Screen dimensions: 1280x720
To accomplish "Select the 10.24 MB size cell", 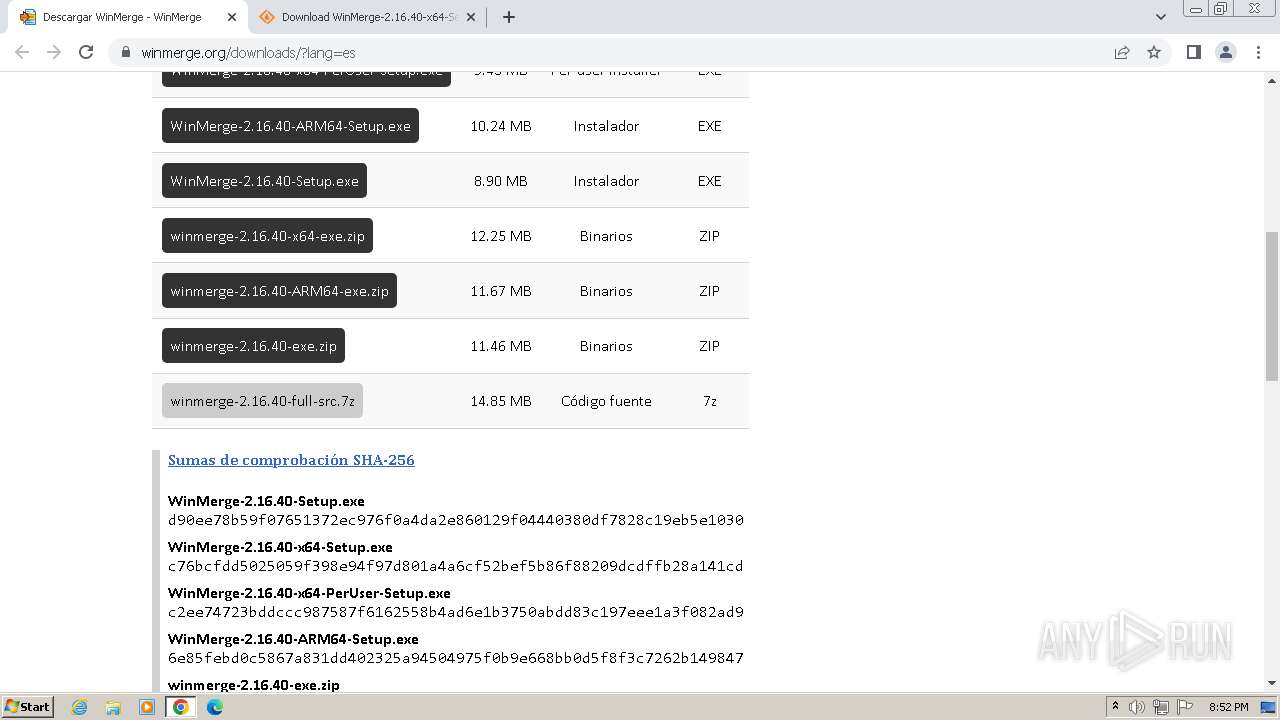I will tap(501, 126).
